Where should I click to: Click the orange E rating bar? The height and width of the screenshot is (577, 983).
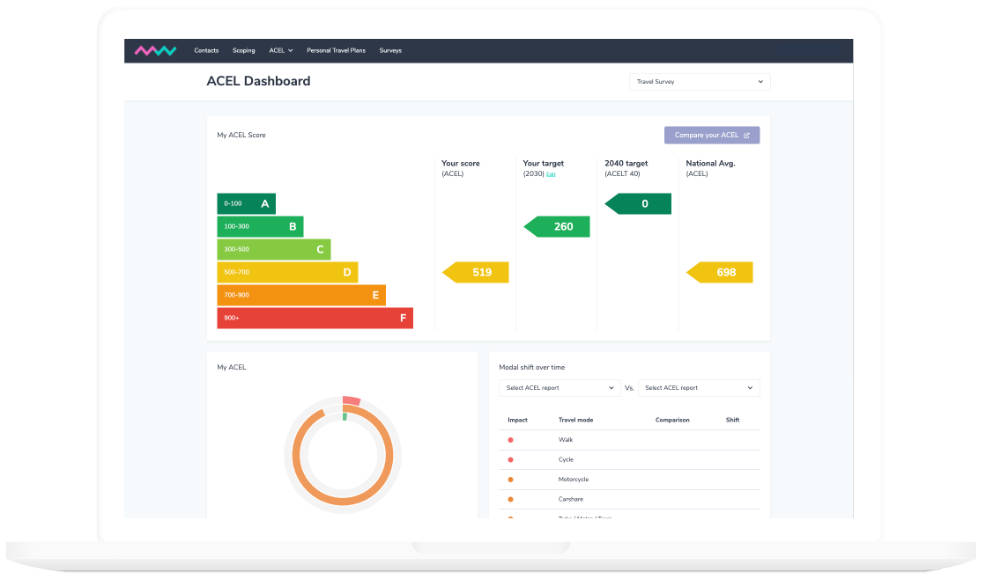[x=302, y=295]
